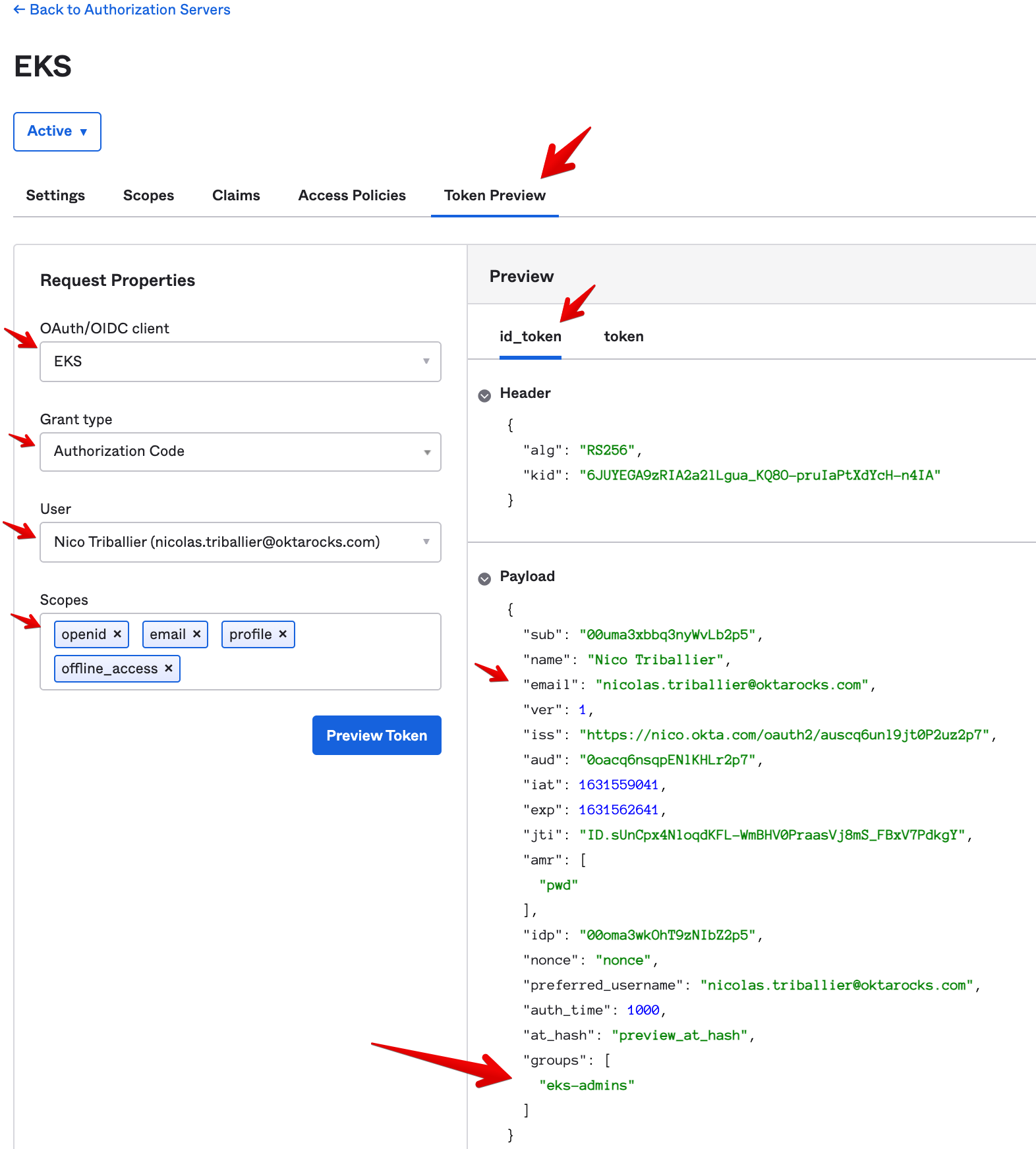Go to the Access Policies tab
1036x1149 pixels.
[352, 196]
